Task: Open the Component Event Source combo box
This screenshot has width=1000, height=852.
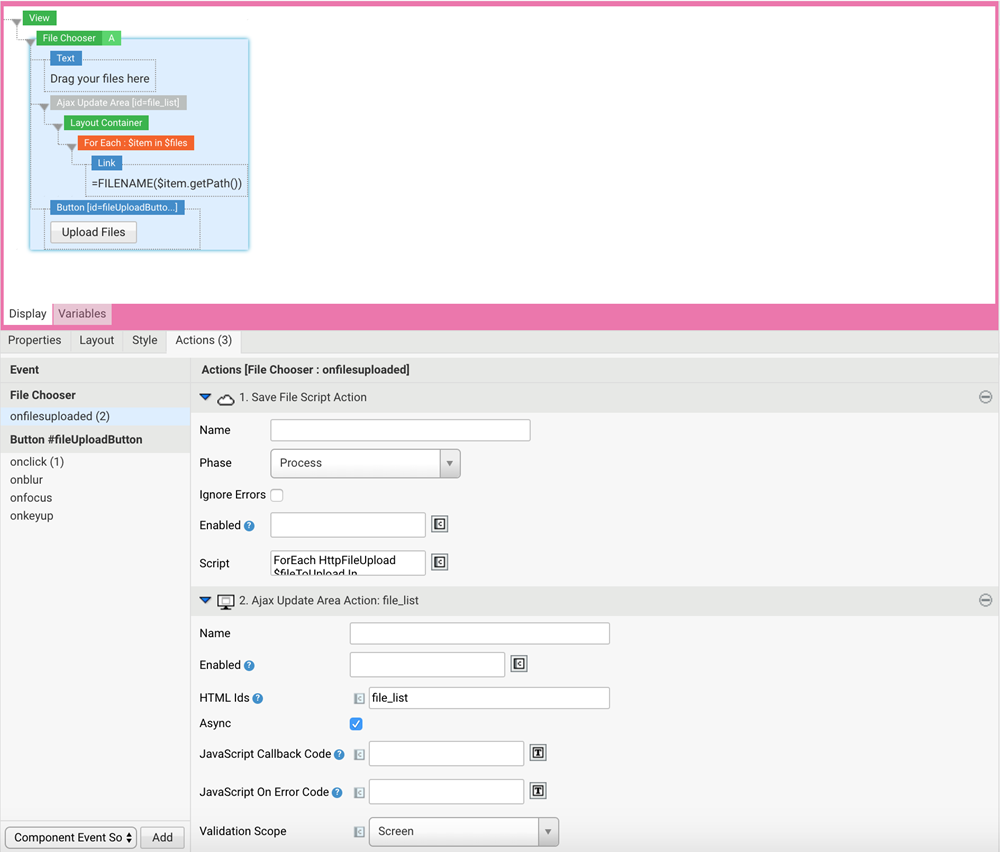Action: pos(70,837)
